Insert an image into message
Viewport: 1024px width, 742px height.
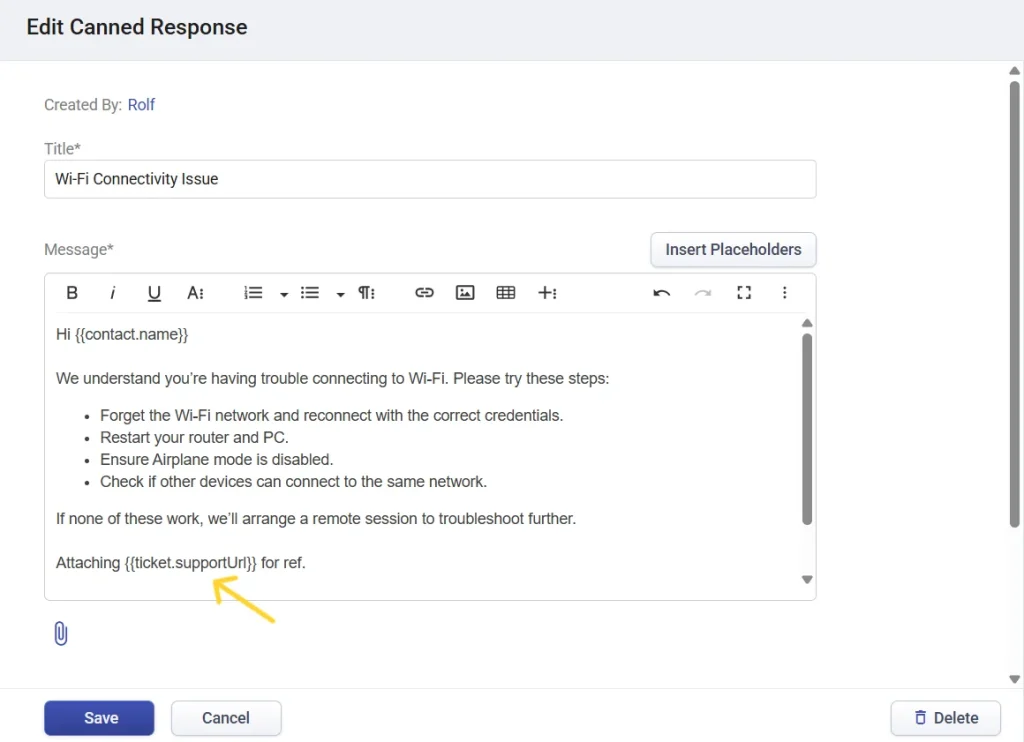coord(465,293)
